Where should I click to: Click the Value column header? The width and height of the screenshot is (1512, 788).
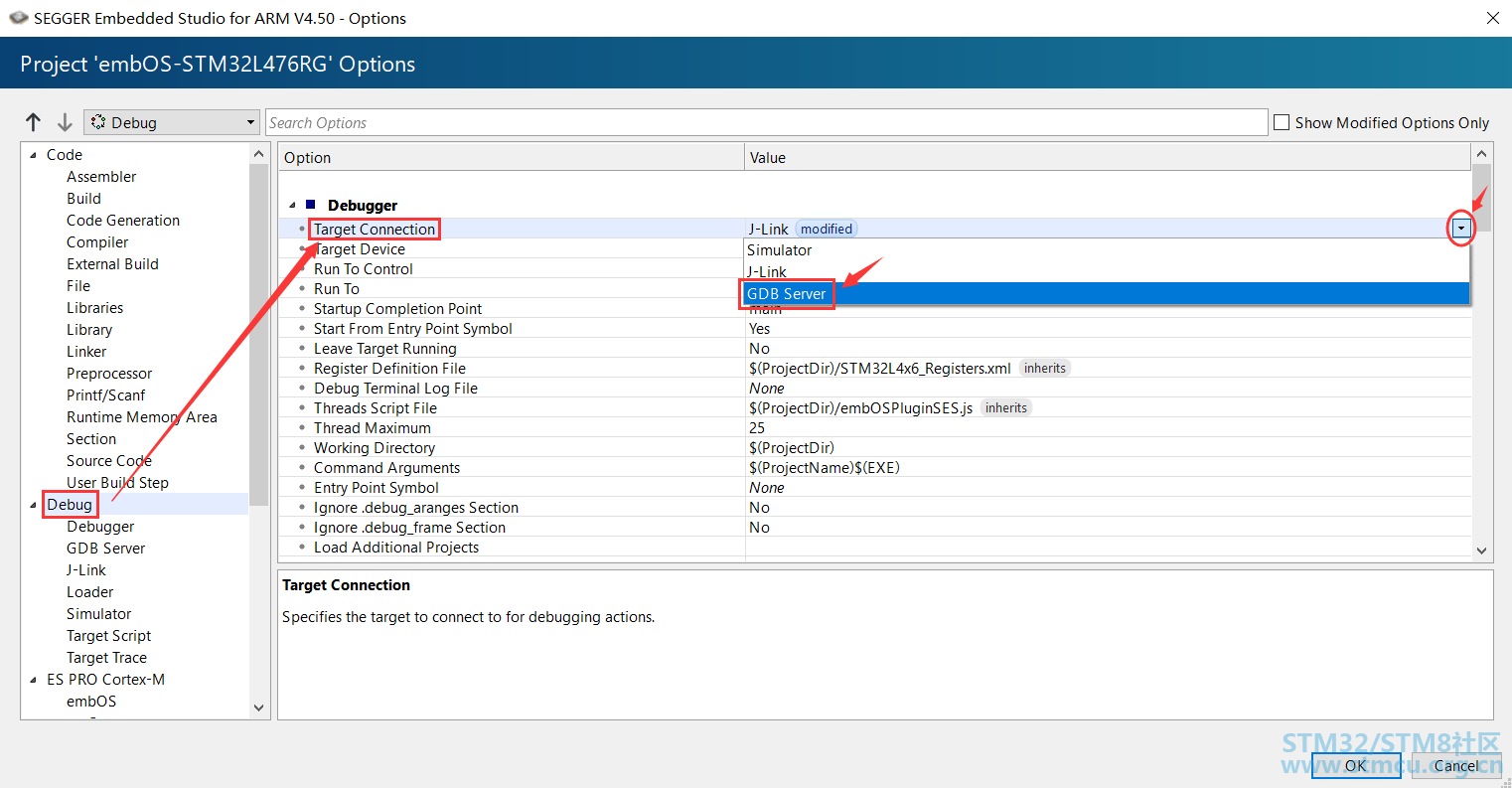(x=1108, y=157)
